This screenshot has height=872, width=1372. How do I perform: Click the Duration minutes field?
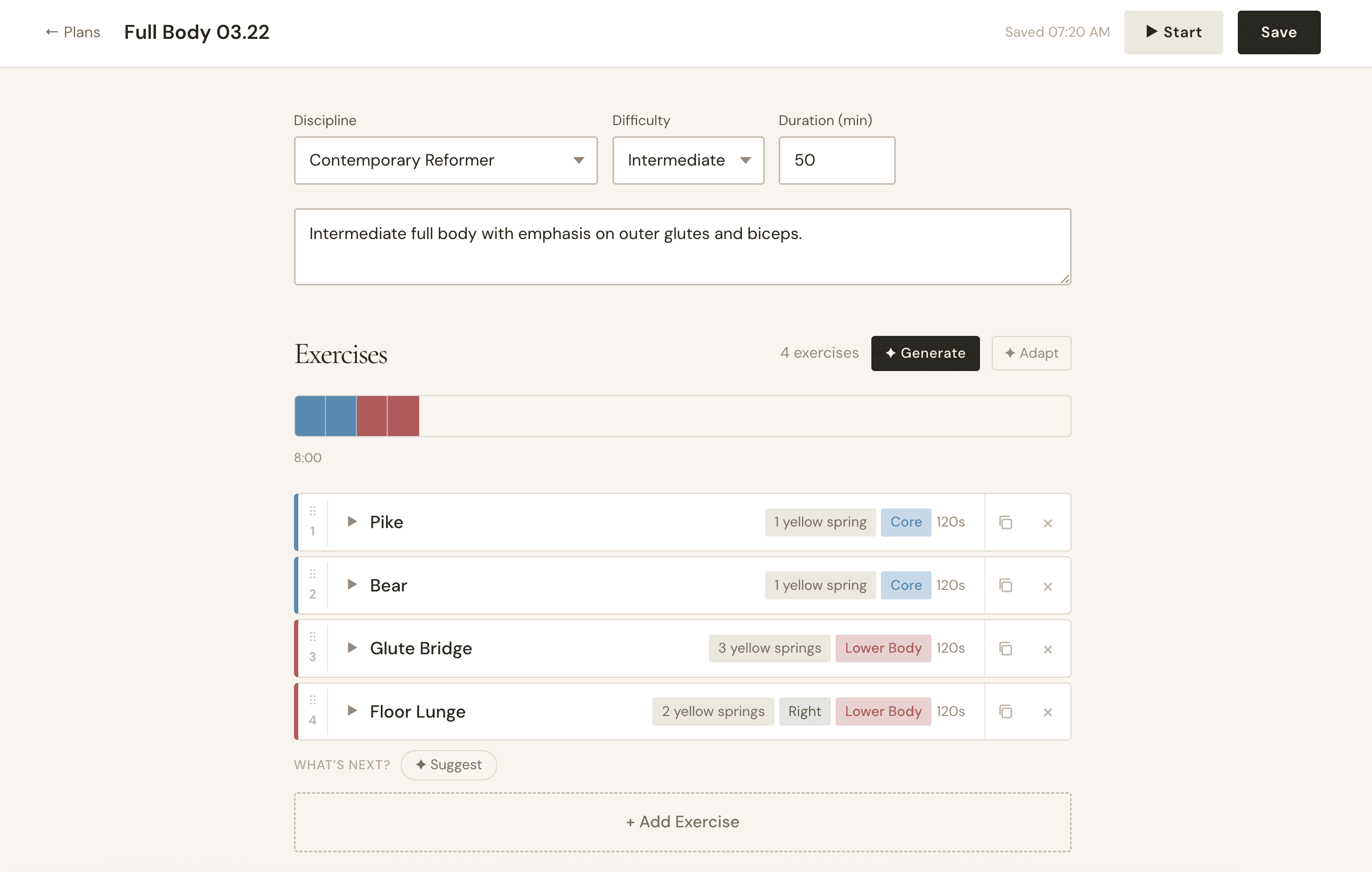tap(836, 160)
